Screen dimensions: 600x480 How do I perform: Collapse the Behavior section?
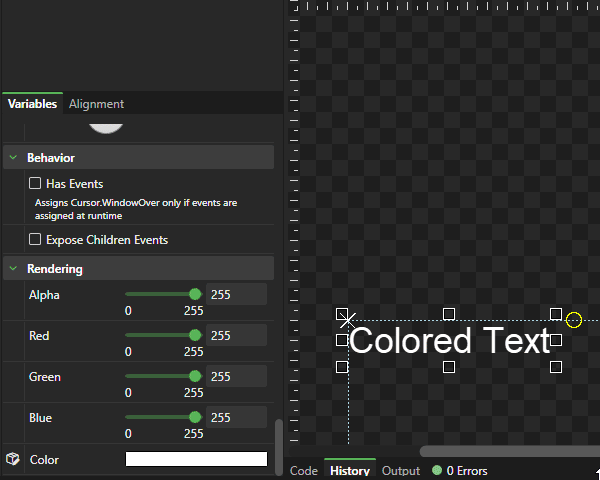pos(14,158)
